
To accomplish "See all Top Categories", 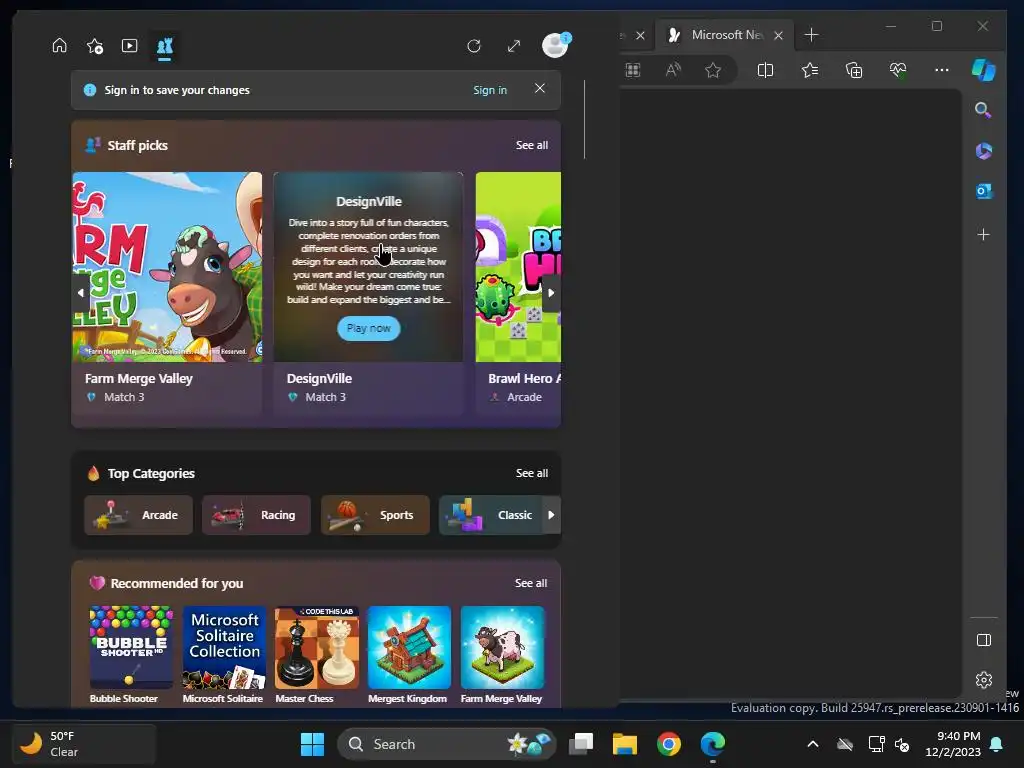I will point(532,473).
